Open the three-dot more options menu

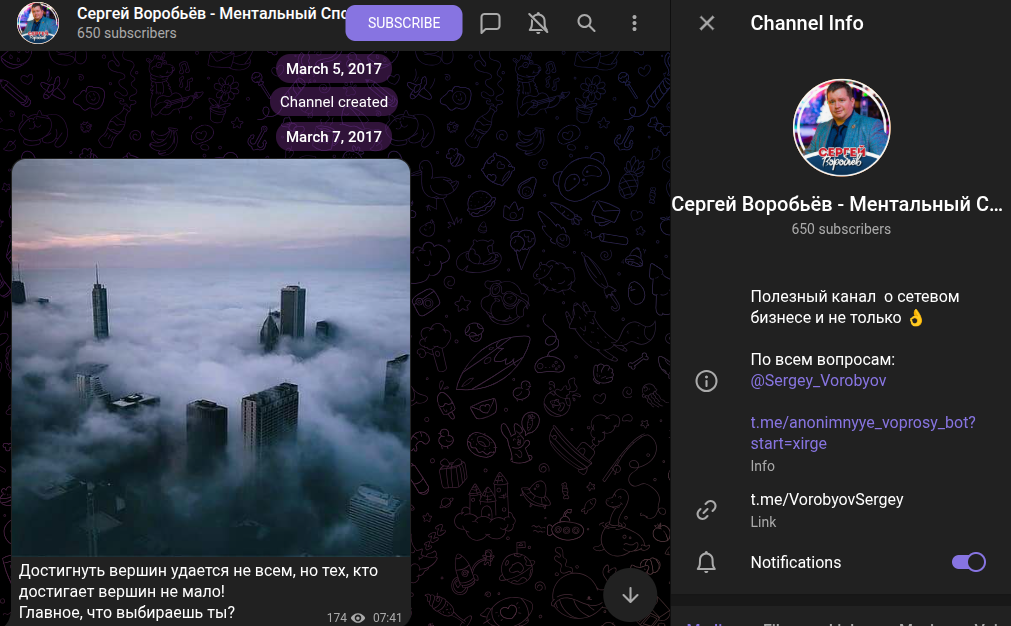point(635,23)
